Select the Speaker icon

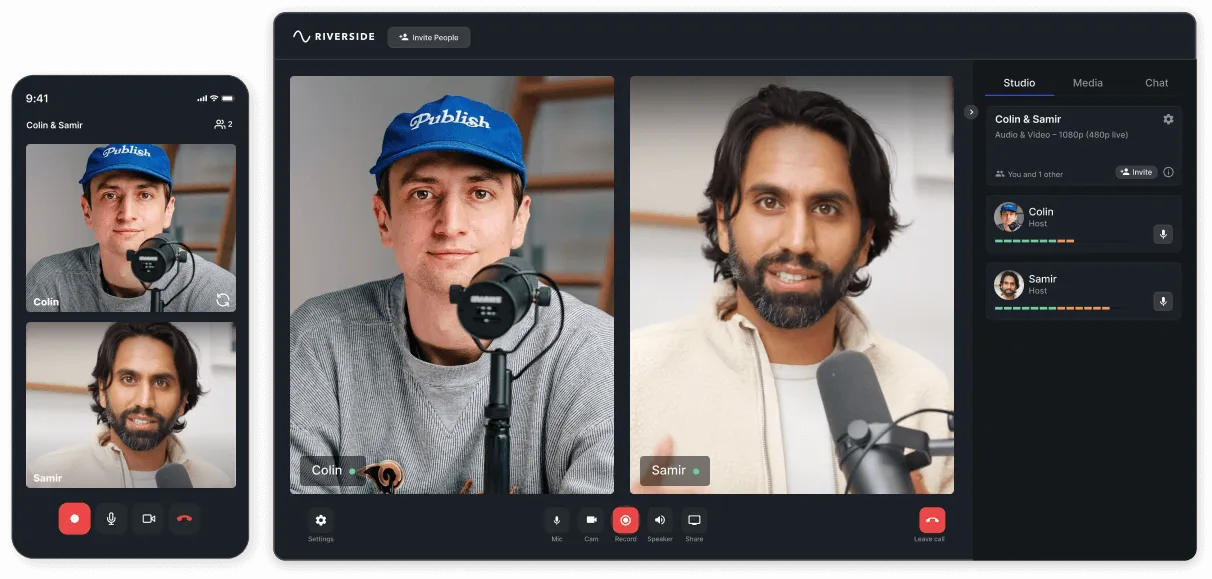(x=660, y=522)
